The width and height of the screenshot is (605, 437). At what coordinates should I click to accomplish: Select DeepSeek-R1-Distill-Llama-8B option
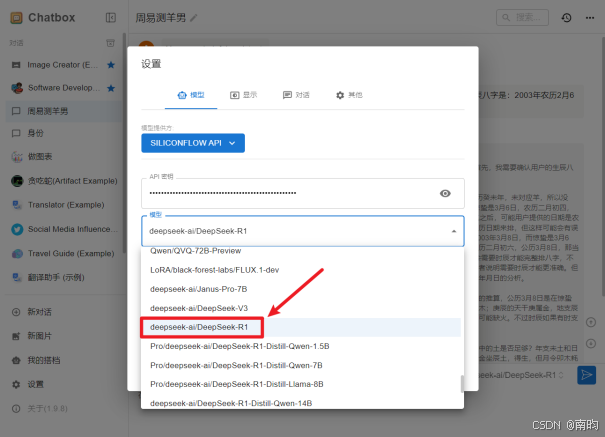[x=302, y=384]
